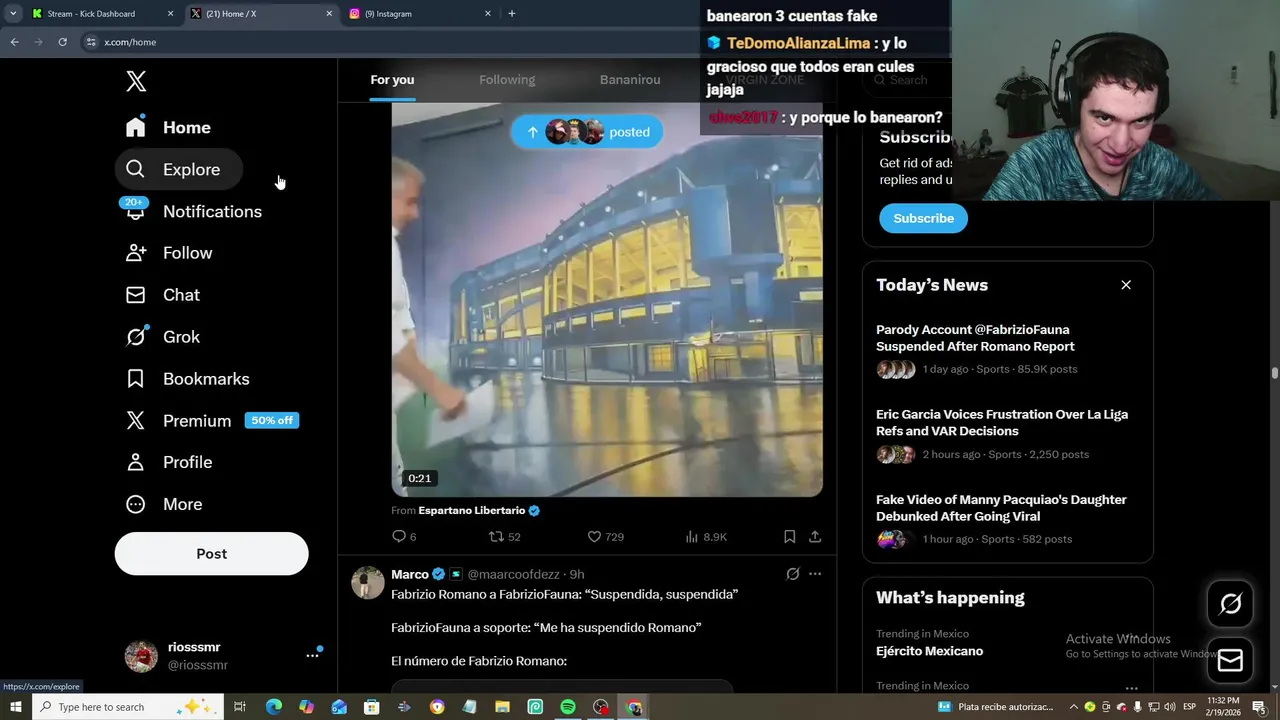Click the Windows taskbar search box

click(x=127, y=707)
